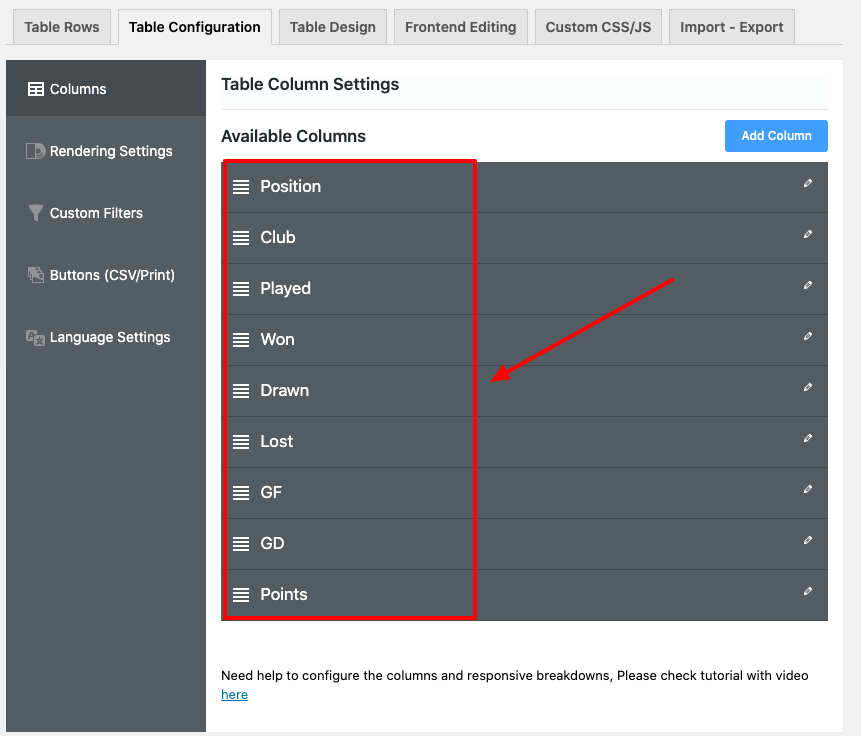This screenshot has height=736, width=861.
Task: Edit the Club column via pencil icon
Action: (x=808, y=235)
